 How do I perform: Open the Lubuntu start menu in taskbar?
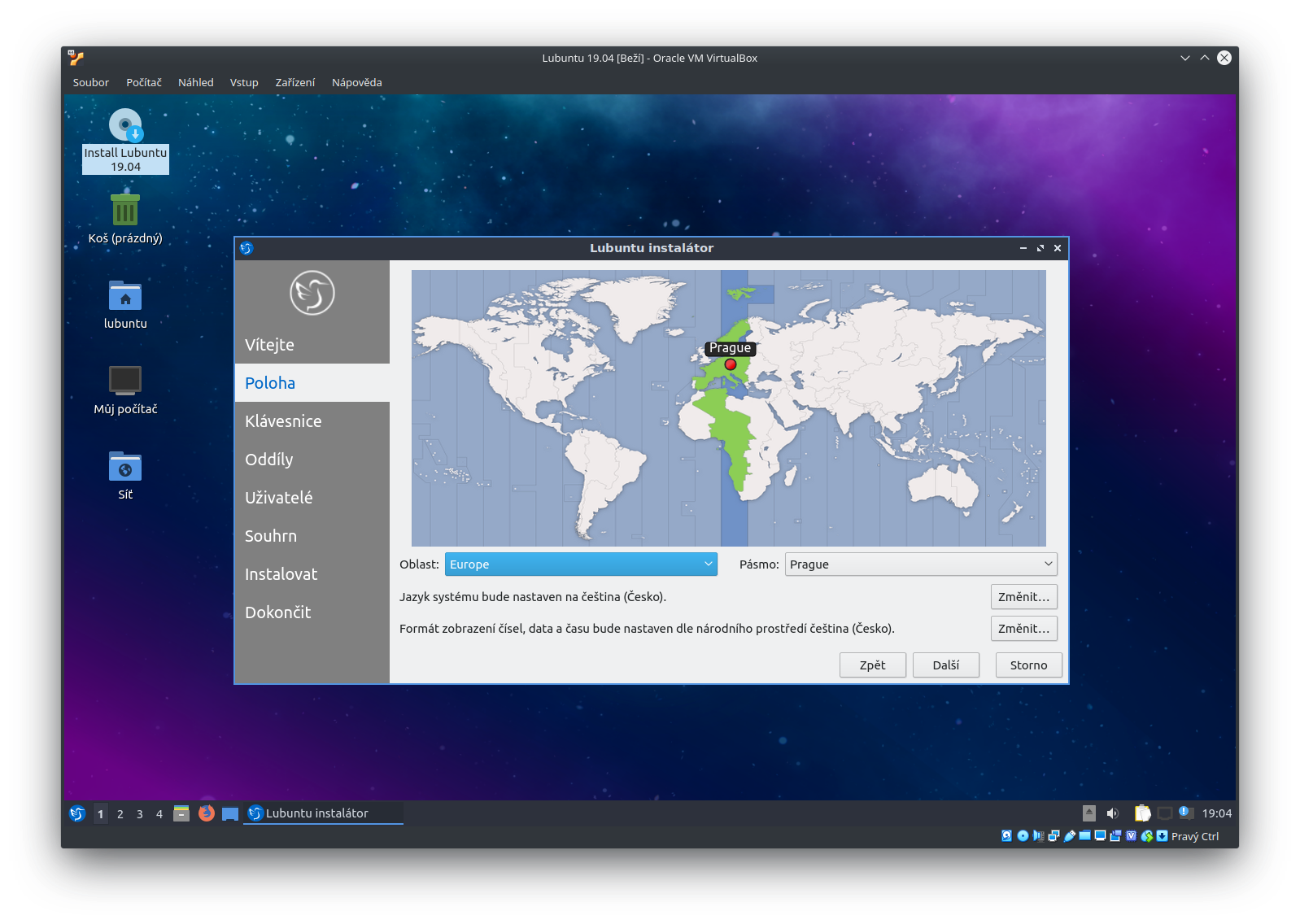coord(77,813)
